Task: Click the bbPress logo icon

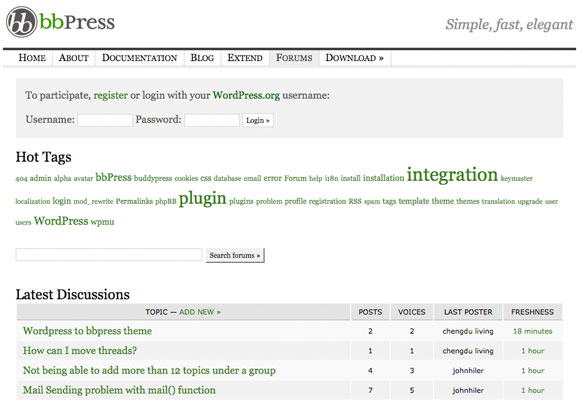Action: pyautogui.click(x=21, y=22)
